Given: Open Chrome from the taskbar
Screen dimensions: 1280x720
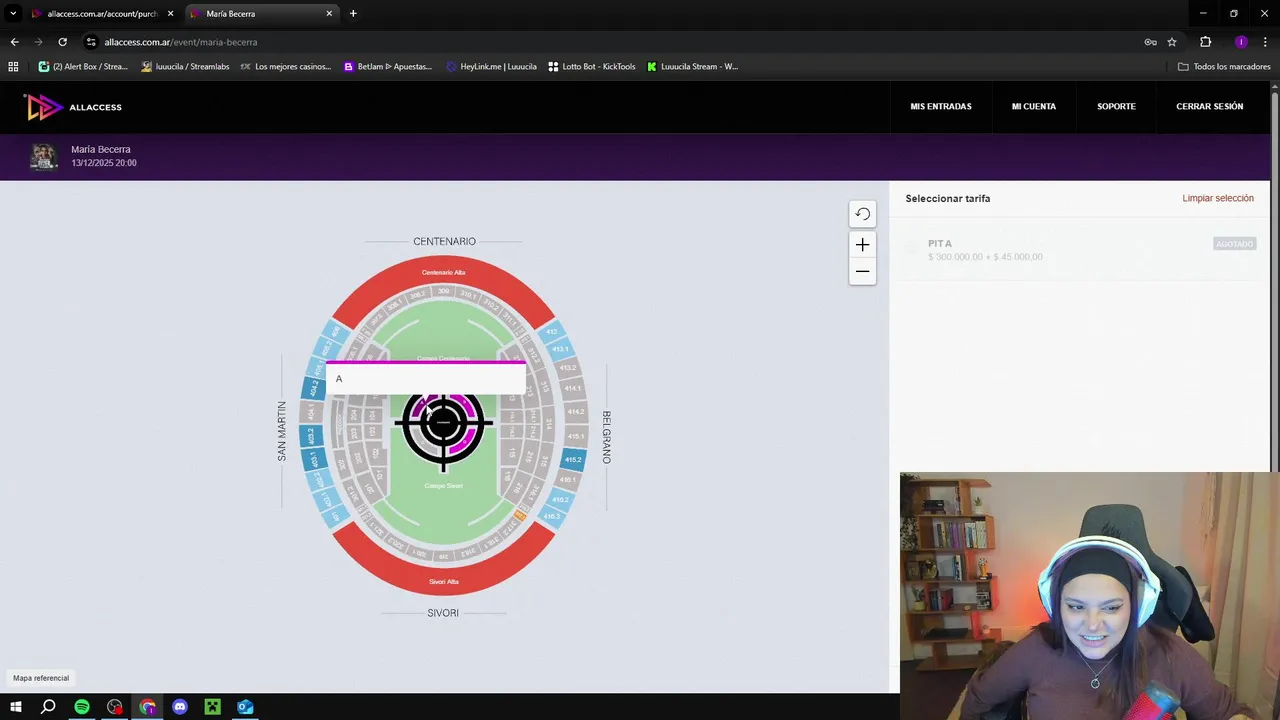Looking at the screenshot, I should point(147,707).
